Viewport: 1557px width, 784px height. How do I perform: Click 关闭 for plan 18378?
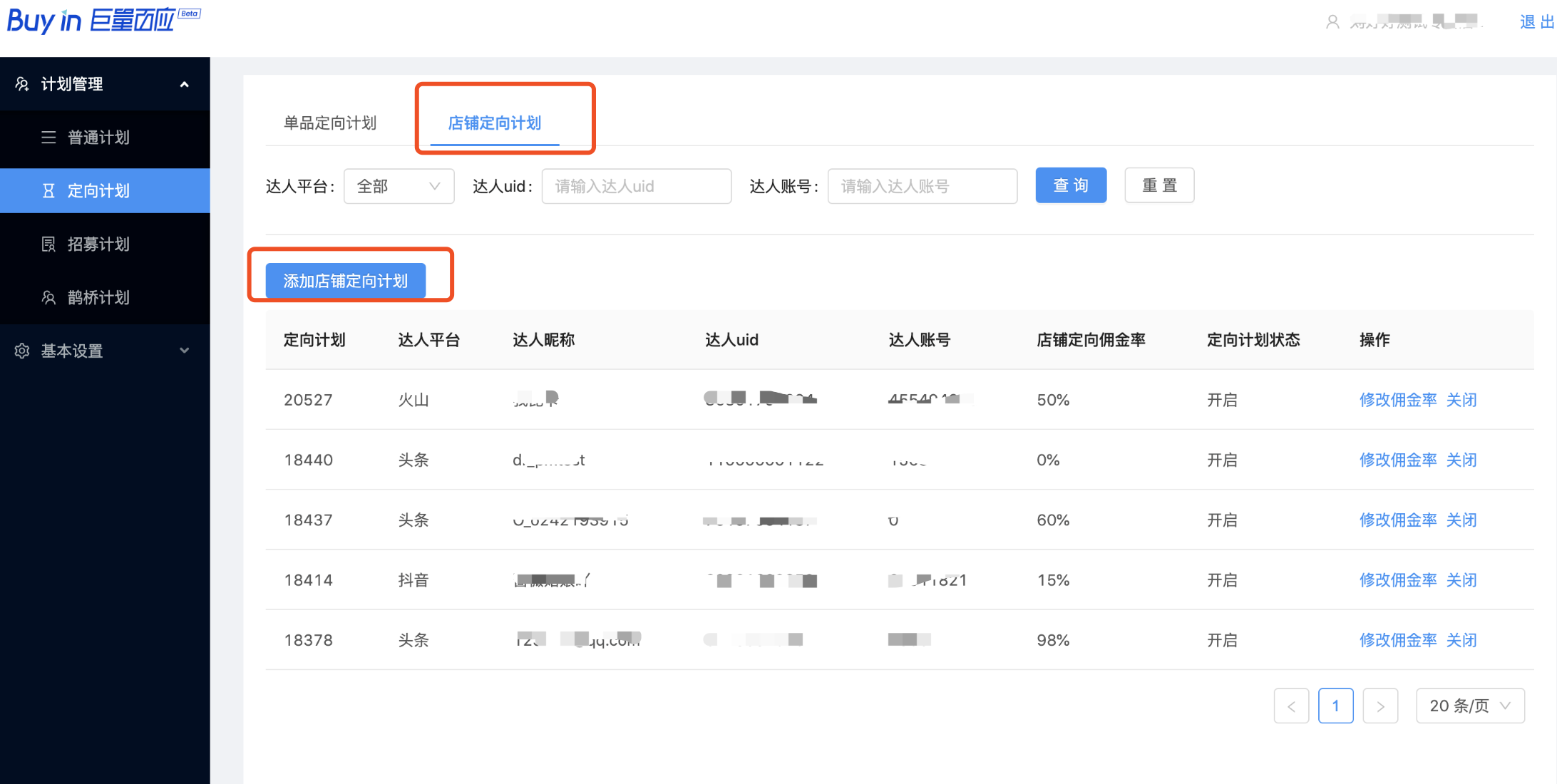pyautogui.click(x=1461, y=640)
